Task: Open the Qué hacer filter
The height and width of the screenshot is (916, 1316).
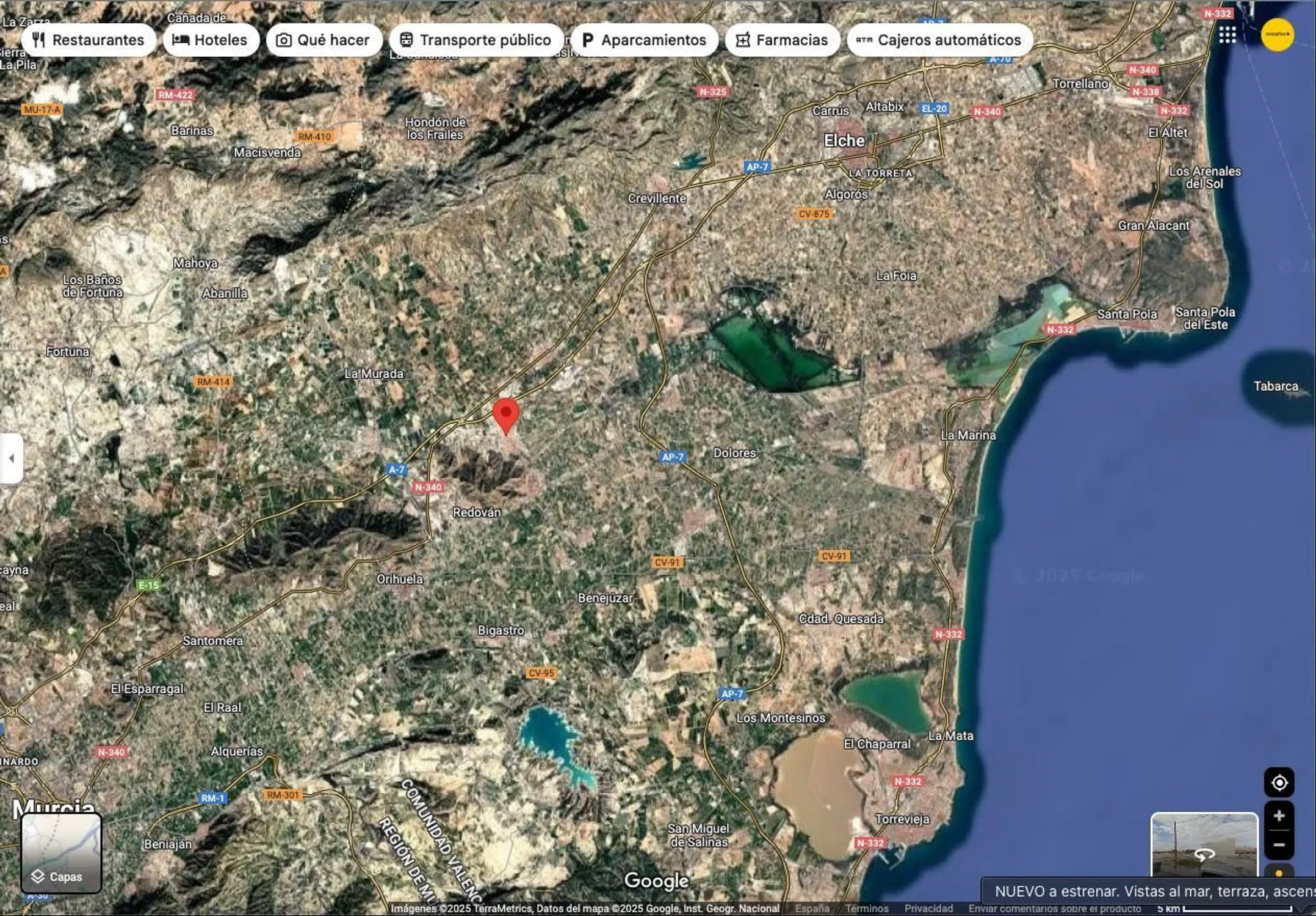Action: [324, 40]
